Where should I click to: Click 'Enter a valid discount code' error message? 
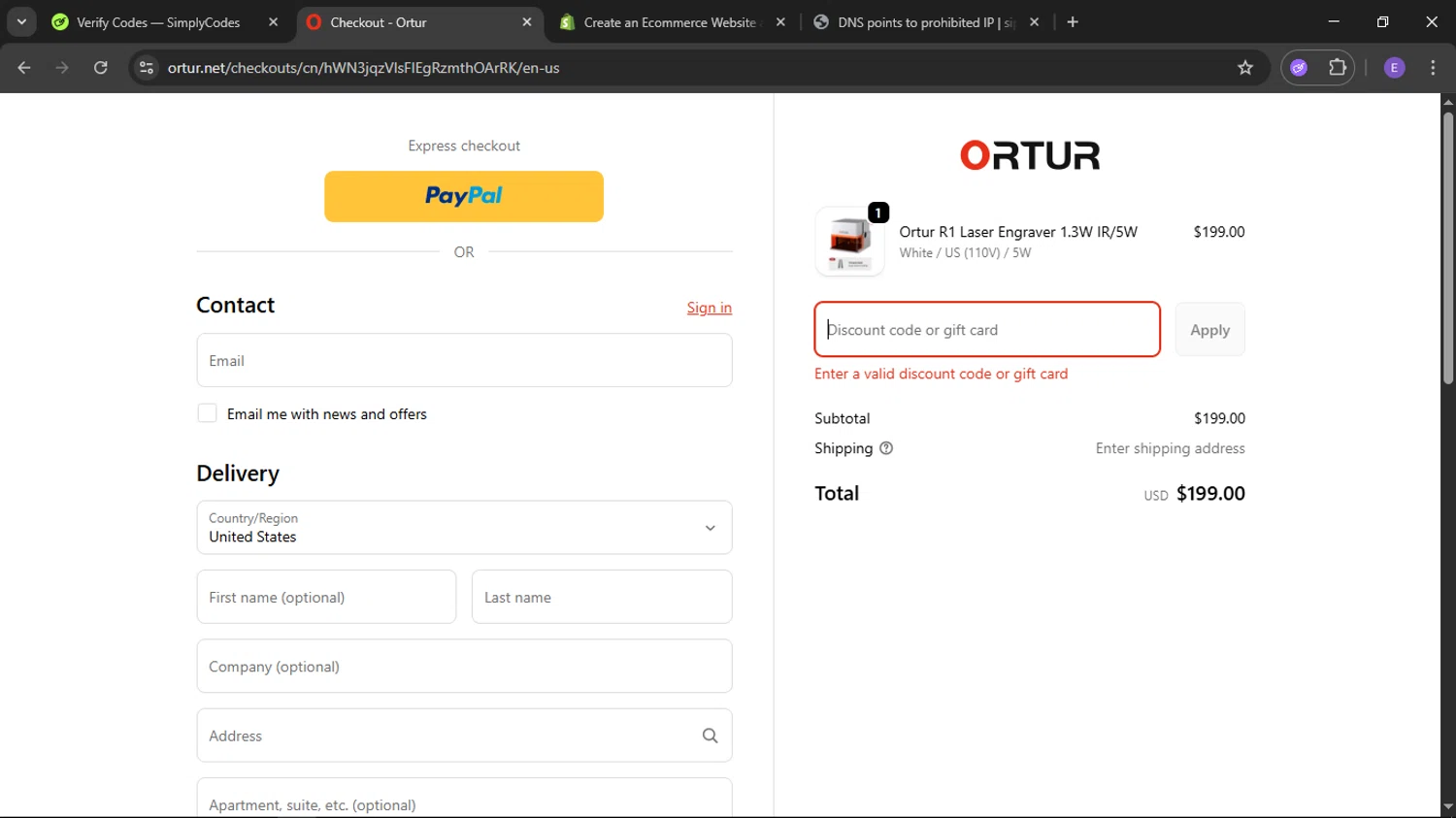click(x=941, y=374)
